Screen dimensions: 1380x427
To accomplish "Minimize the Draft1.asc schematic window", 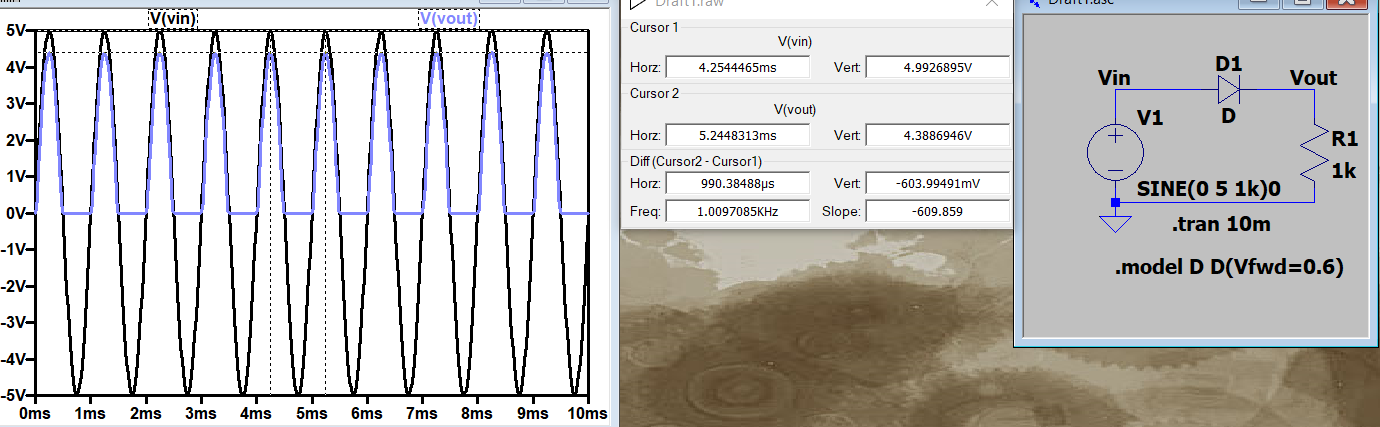I will point(1260,3).
